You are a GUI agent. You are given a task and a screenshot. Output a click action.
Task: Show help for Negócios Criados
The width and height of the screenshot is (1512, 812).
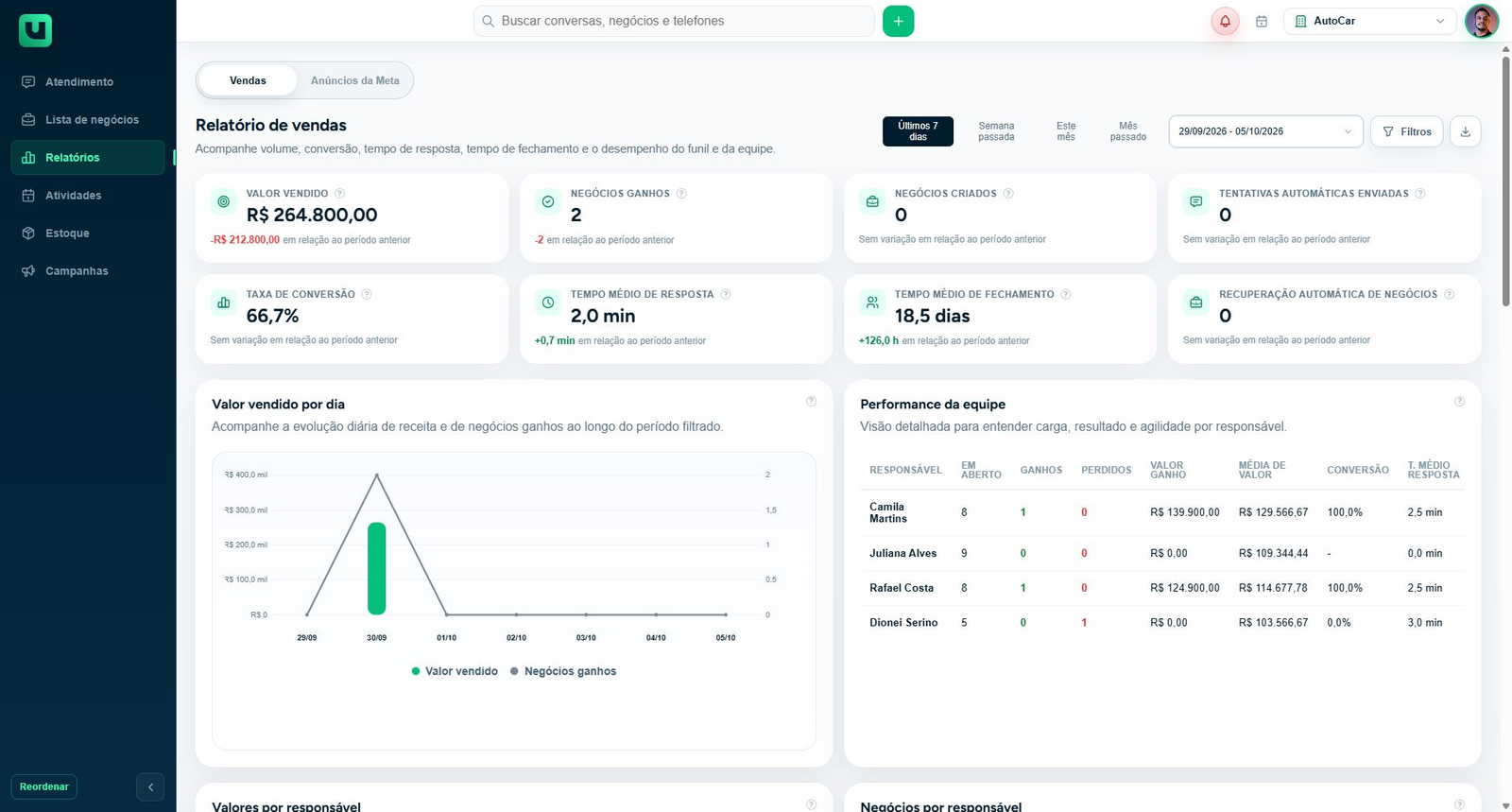click(x=1008, y=193)
